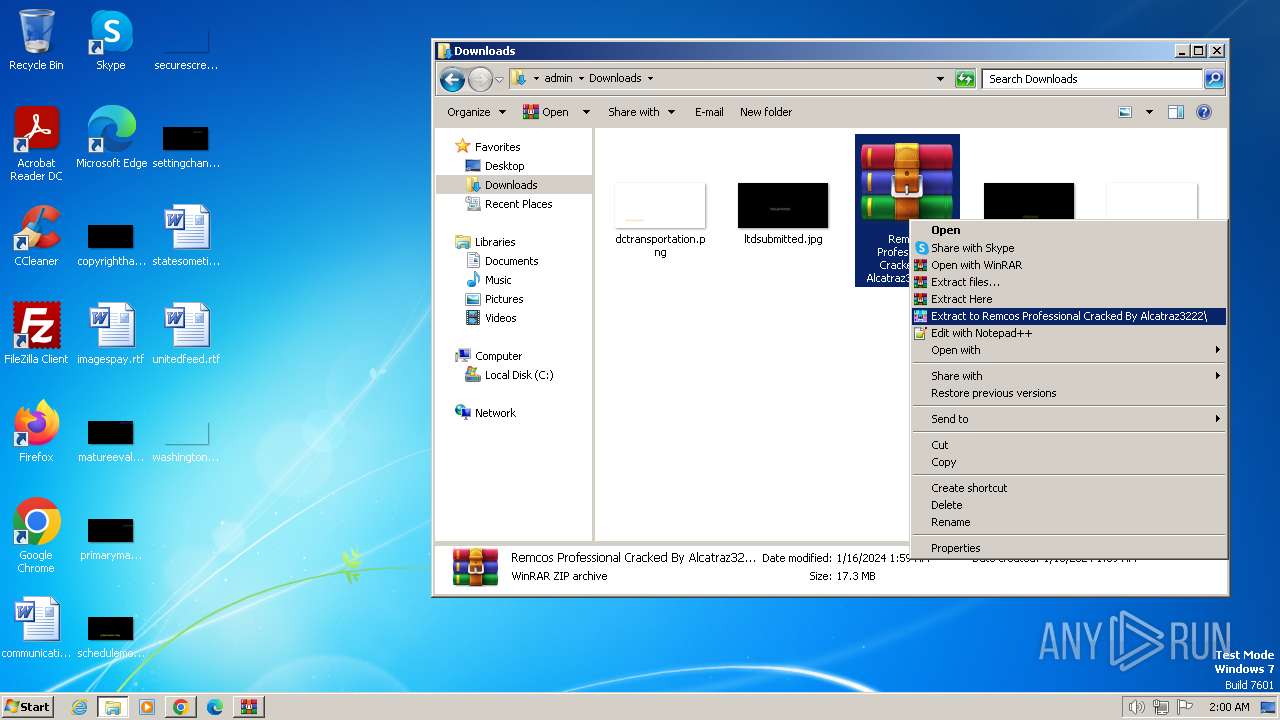This screenshot has width=1280, height=720.
Task: Click the Search Downloads input field
Action: tap(1092, 79)
